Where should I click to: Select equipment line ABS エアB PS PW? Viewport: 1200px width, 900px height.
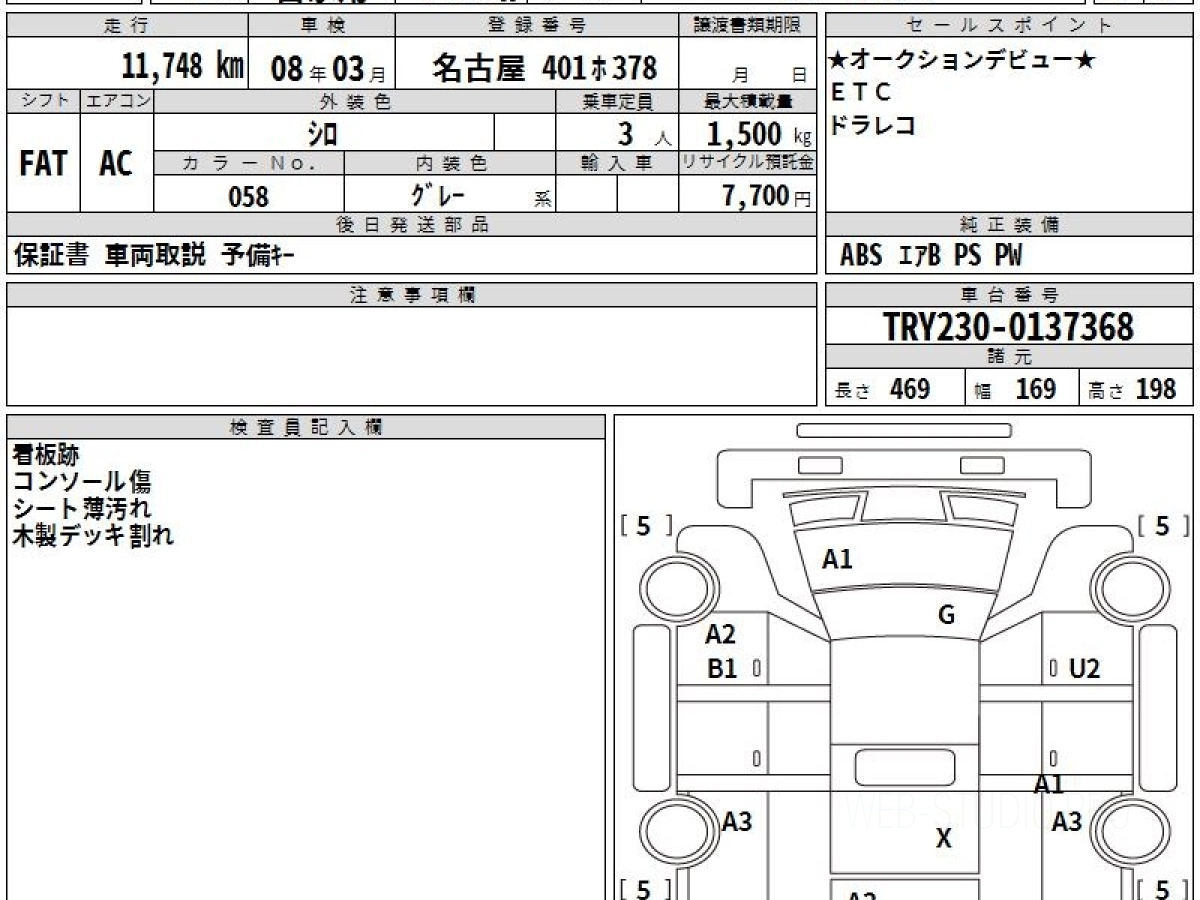coord(931,256)
